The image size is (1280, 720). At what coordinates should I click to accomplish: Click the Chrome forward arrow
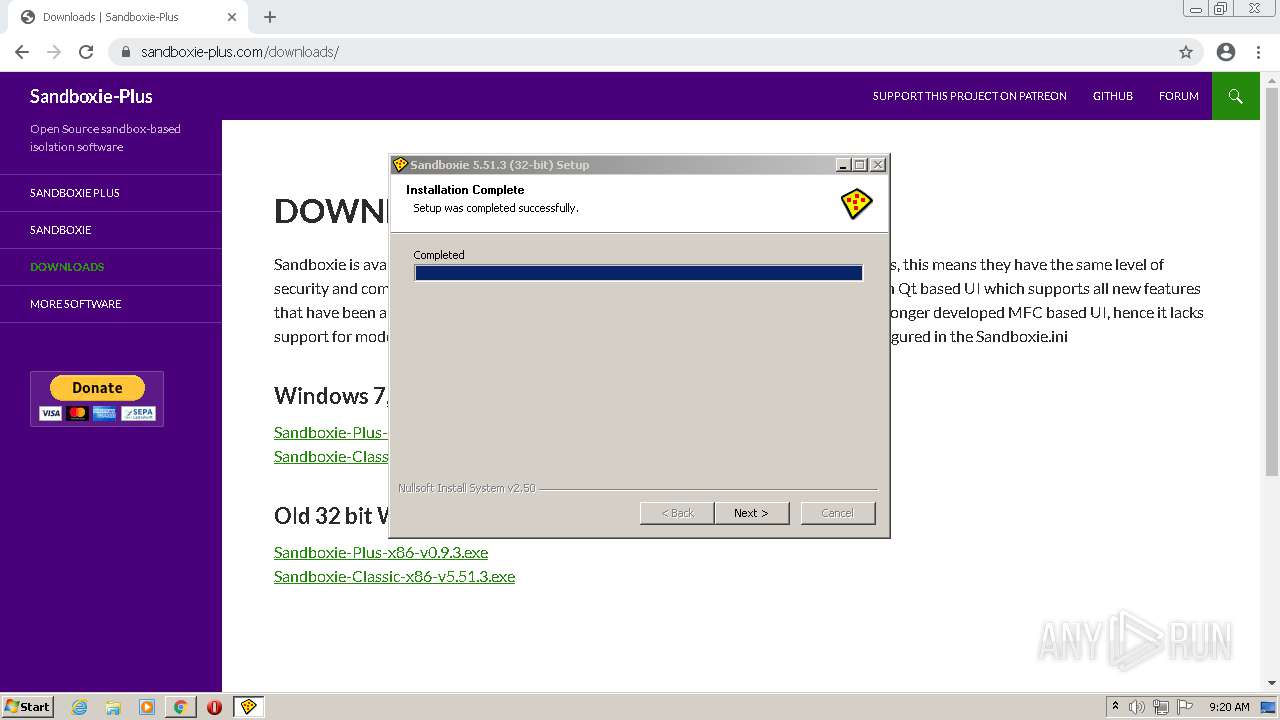(x=54, y=52)
